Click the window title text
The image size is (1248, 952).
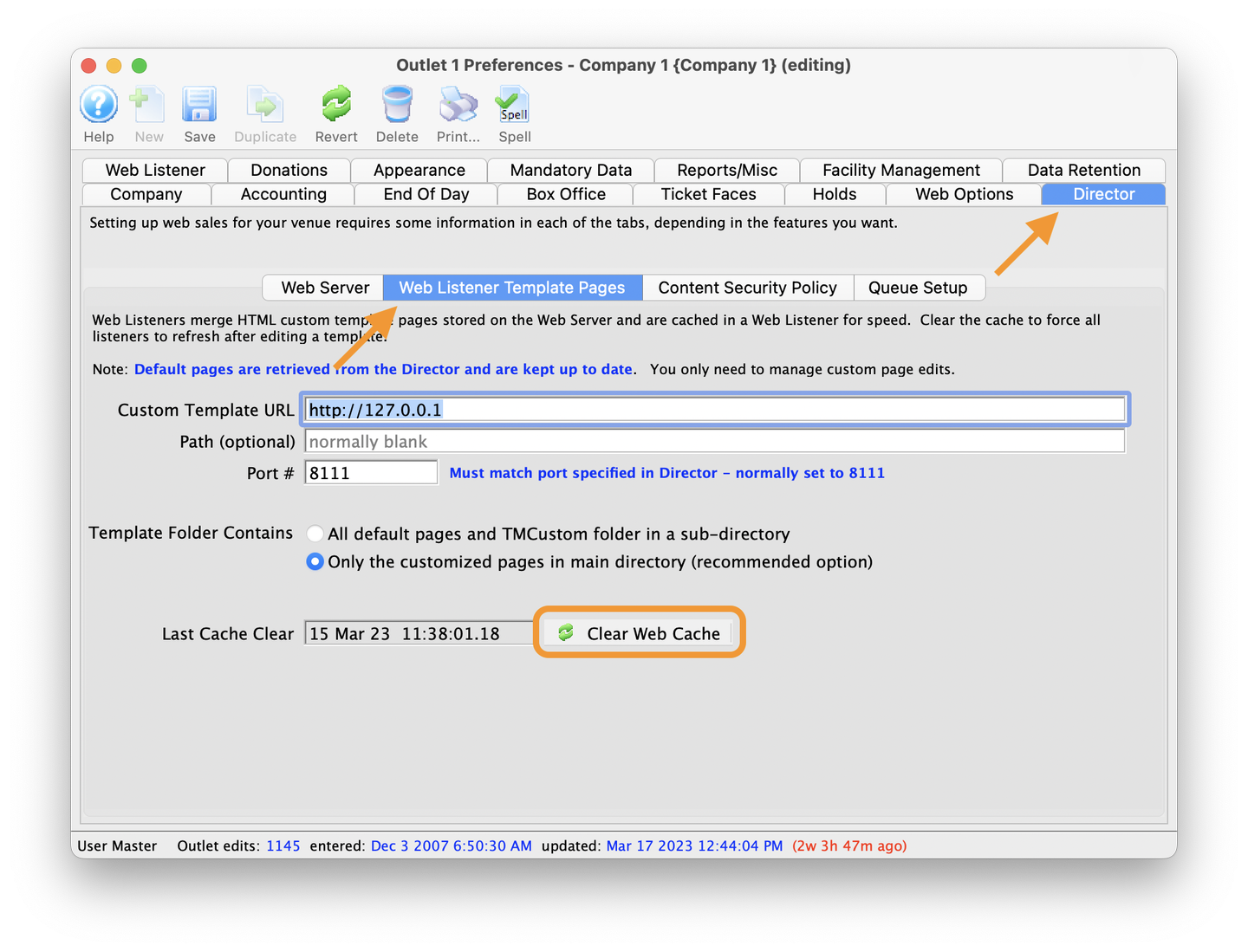pyautogui.click(x=623, y=65)
